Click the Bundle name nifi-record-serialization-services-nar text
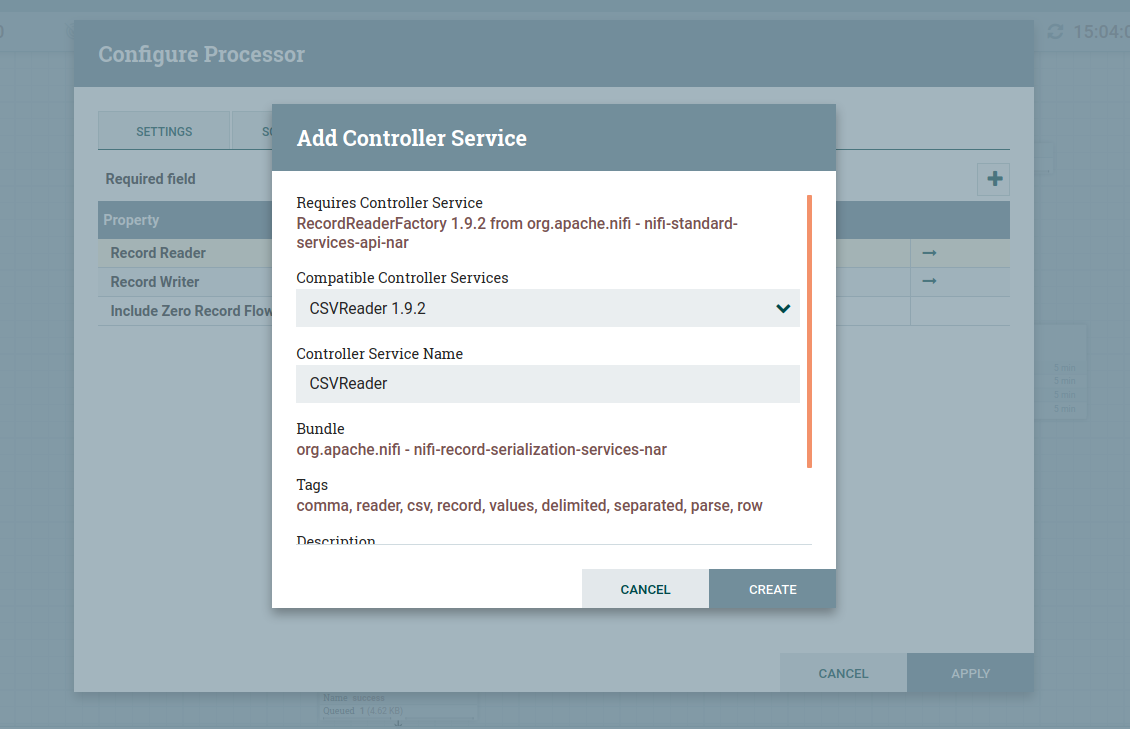Viewport: 1130px width, 729px height. coord(481,450)
